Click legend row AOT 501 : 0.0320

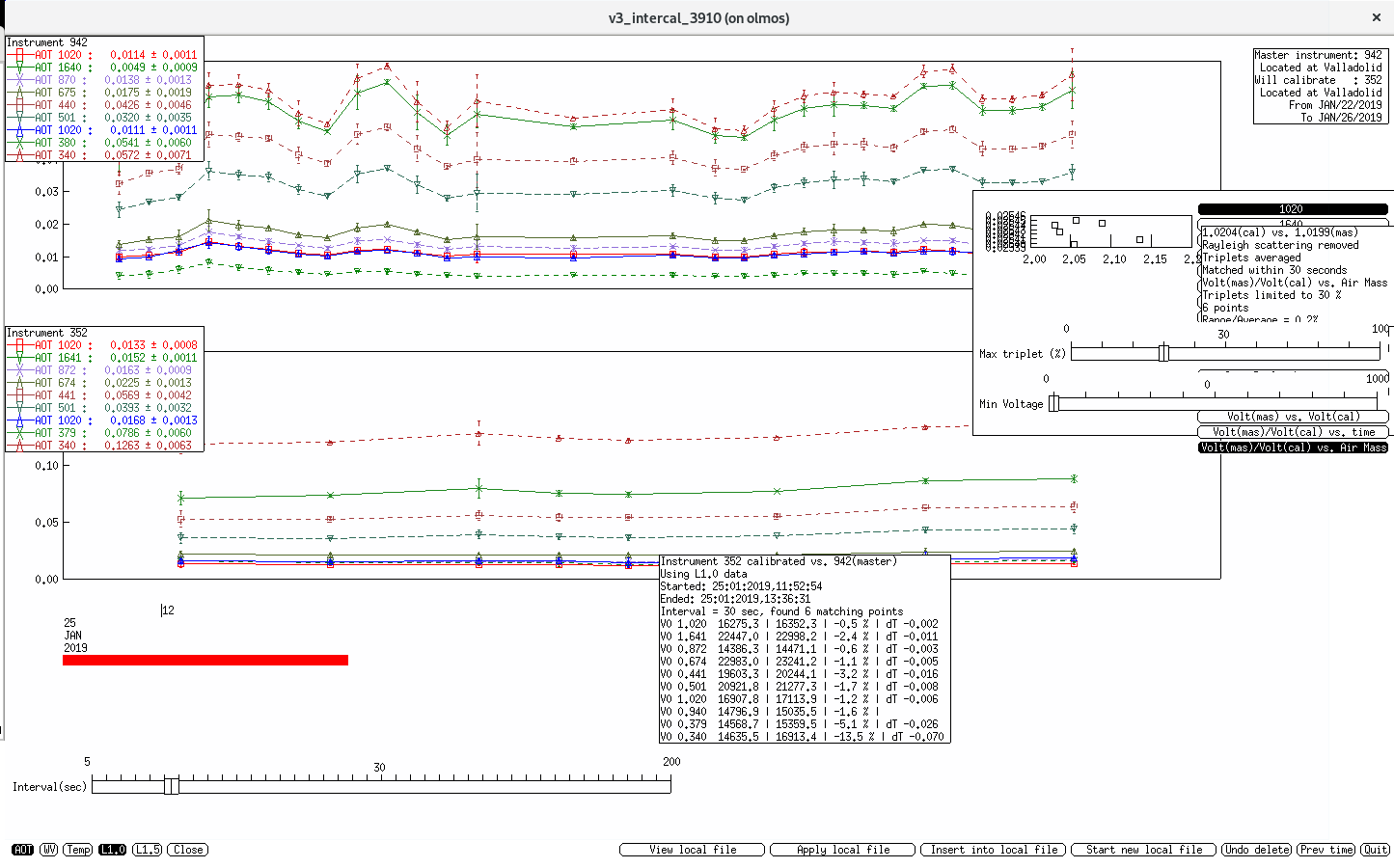[x=103, y=118]
